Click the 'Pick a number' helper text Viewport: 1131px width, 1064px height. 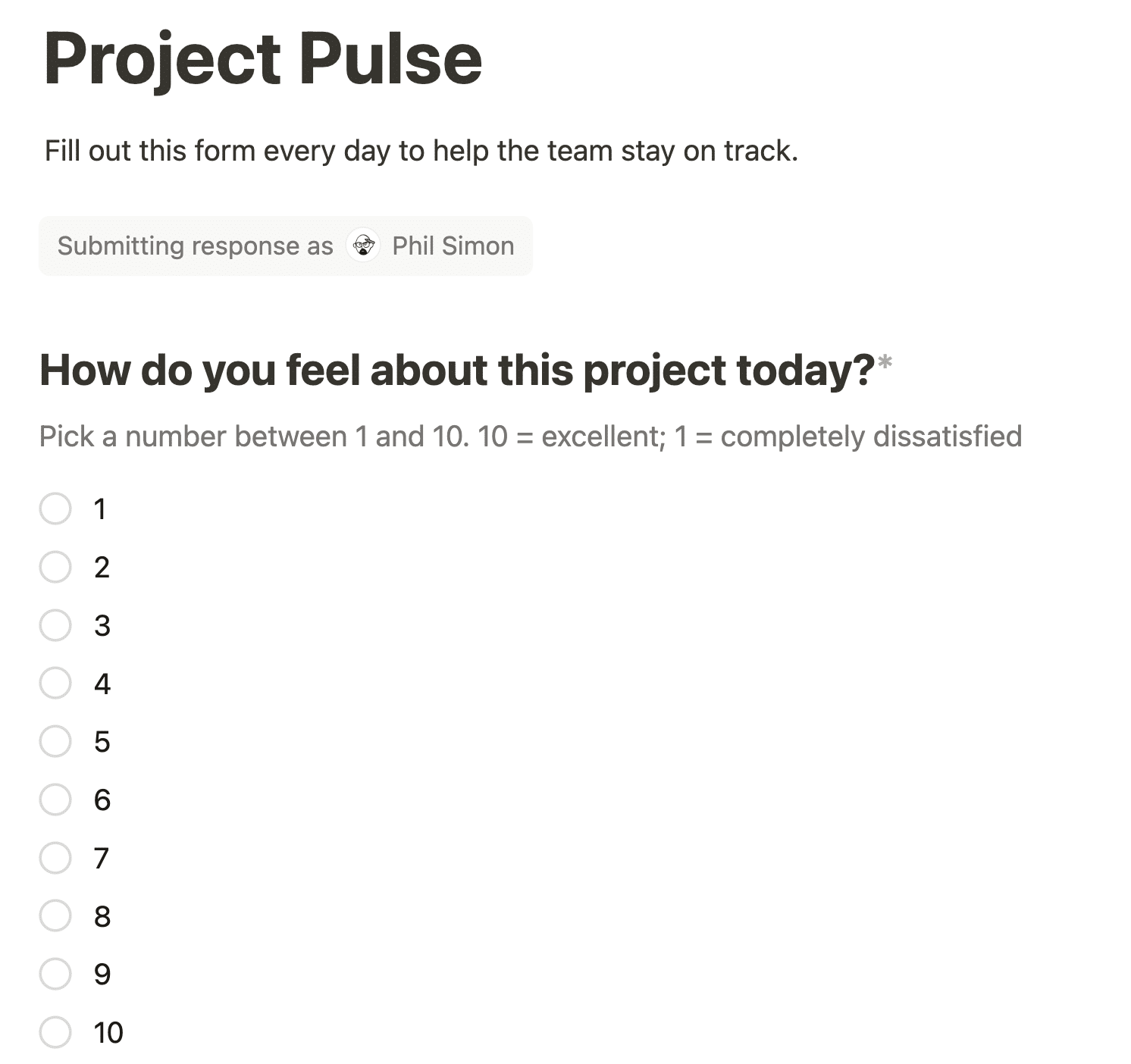pos(531,437)
